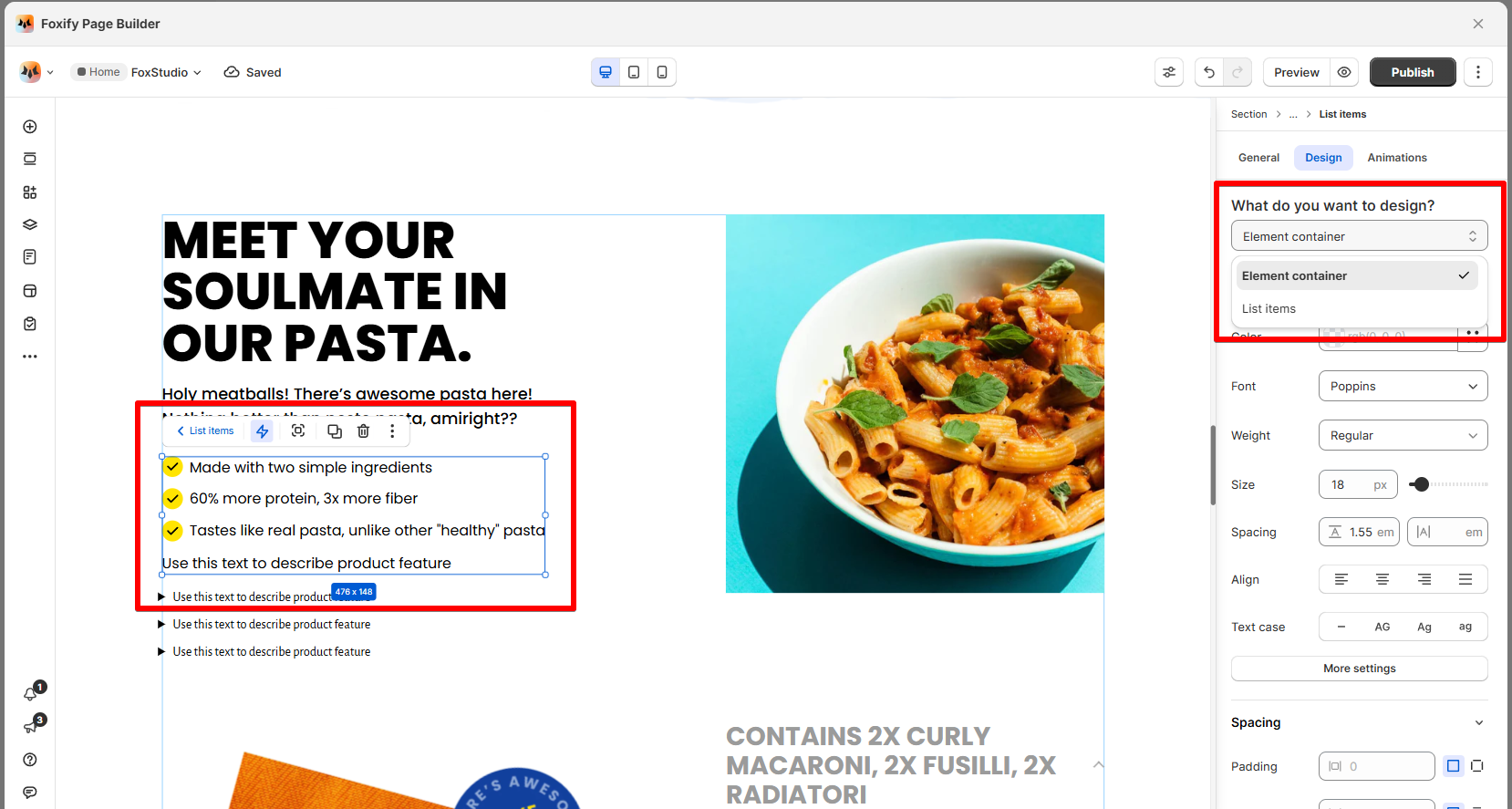Open the layers icon in left sidebar
Viewport: 1512px width, 809px height.
pos(30,224)
